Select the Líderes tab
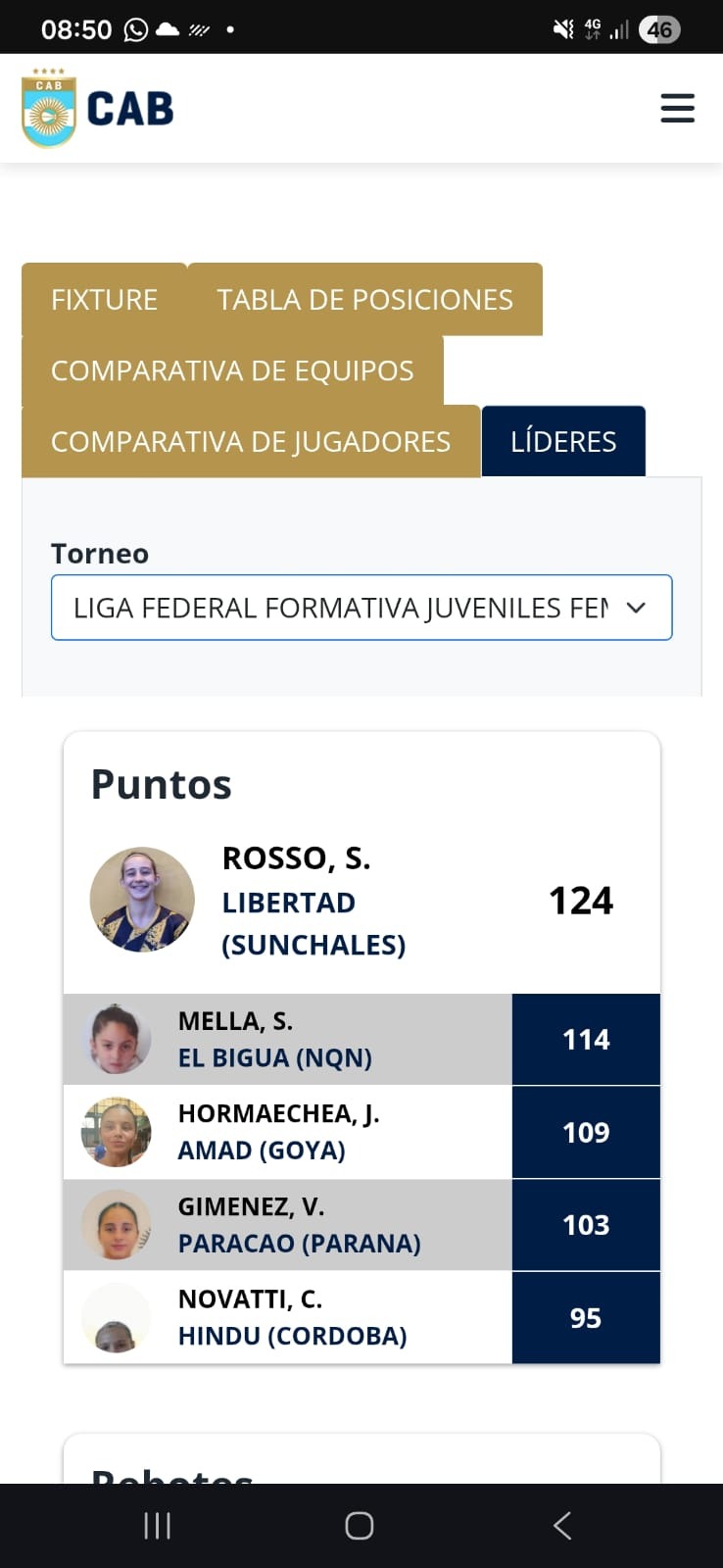This screenshot has width=723, height=1568. click(x=563, y=441)
